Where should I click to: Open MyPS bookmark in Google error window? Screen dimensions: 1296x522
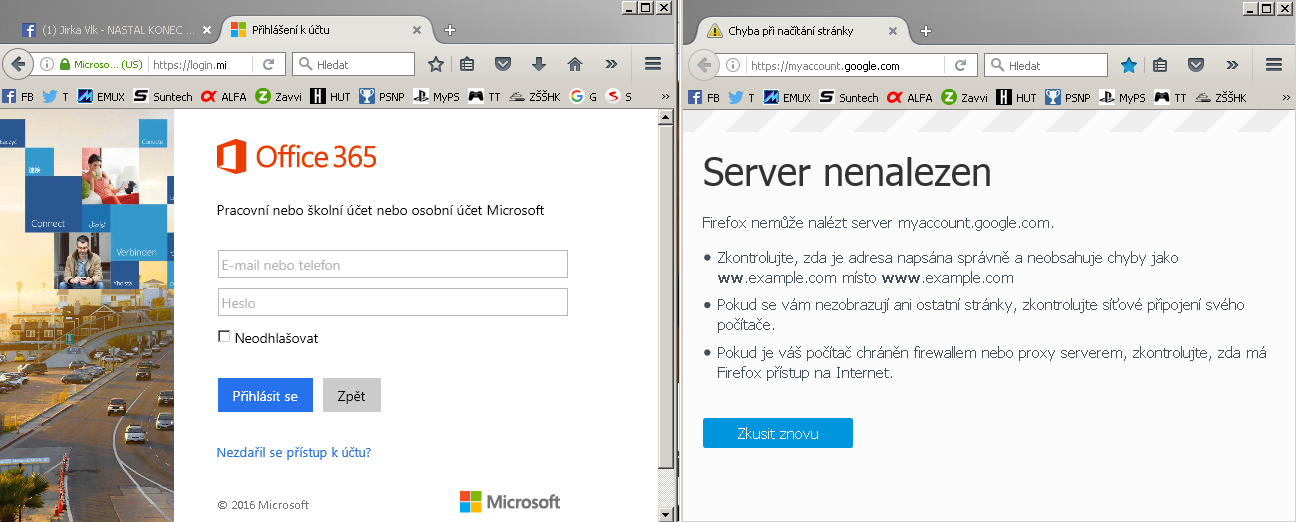click(1124, 97)
